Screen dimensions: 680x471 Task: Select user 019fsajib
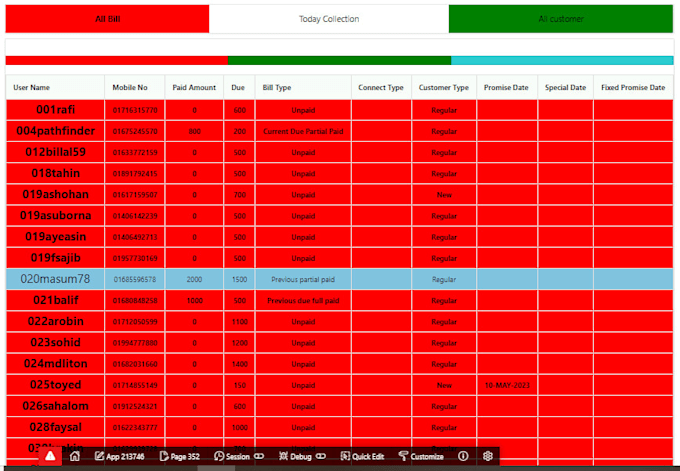click(x=56, y=258)
